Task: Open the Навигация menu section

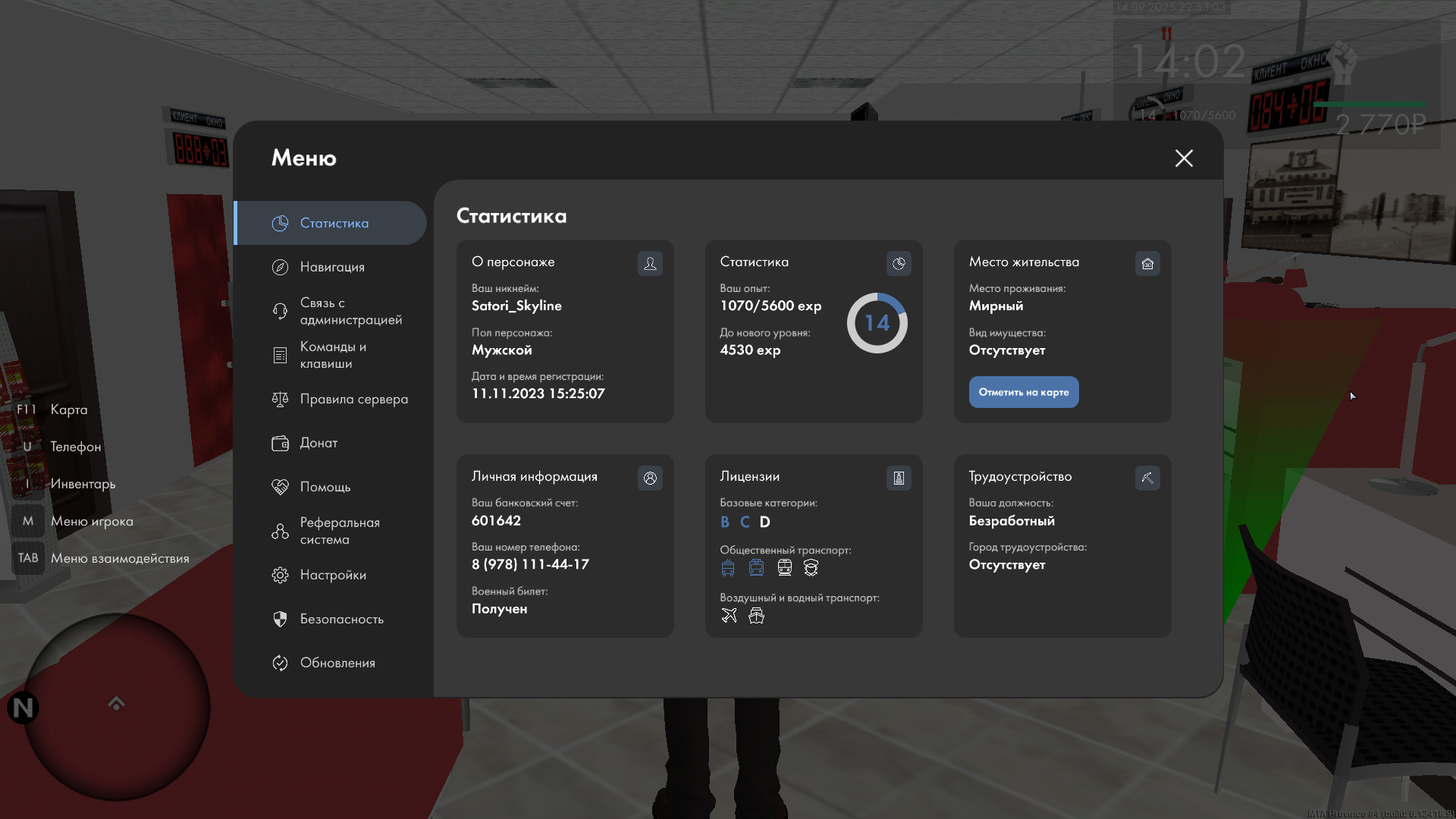Action: 332,267
